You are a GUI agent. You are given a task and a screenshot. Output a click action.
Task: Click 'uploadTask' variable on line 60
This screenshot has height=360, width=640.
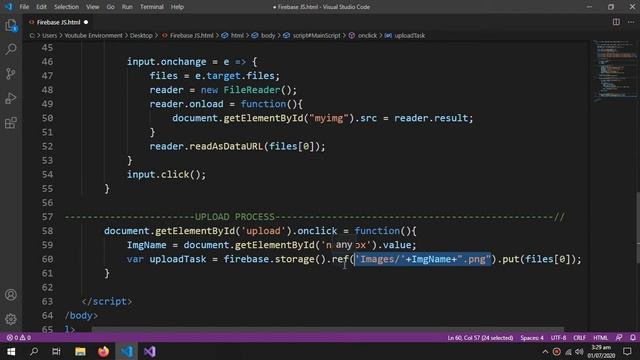click(178, 259)
